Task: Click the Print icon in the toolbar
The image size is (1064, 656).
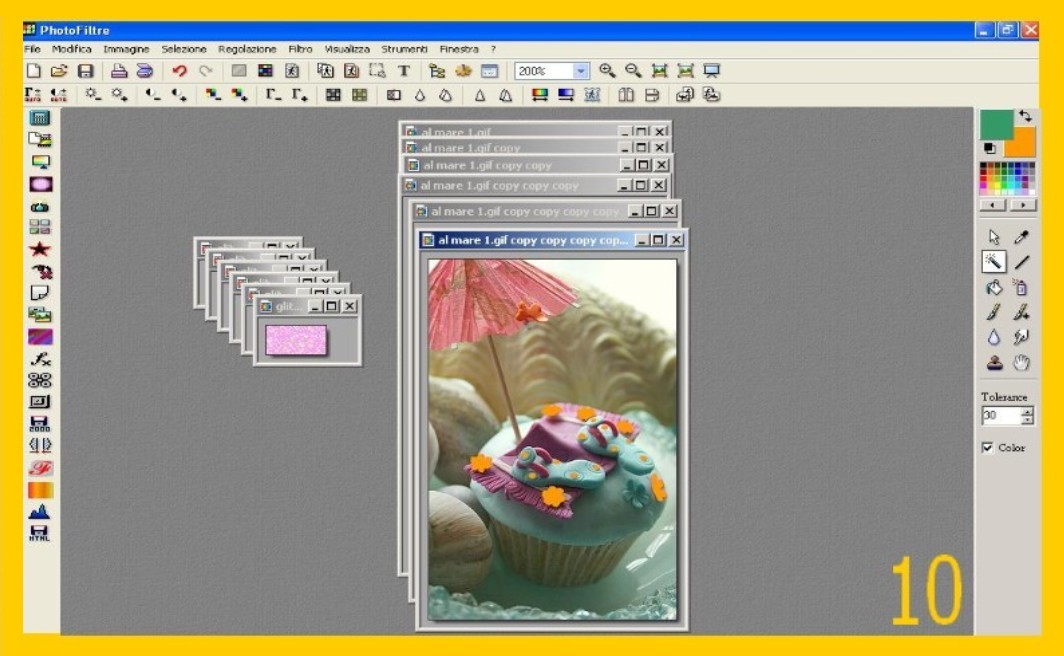Action: click(118, 71)
